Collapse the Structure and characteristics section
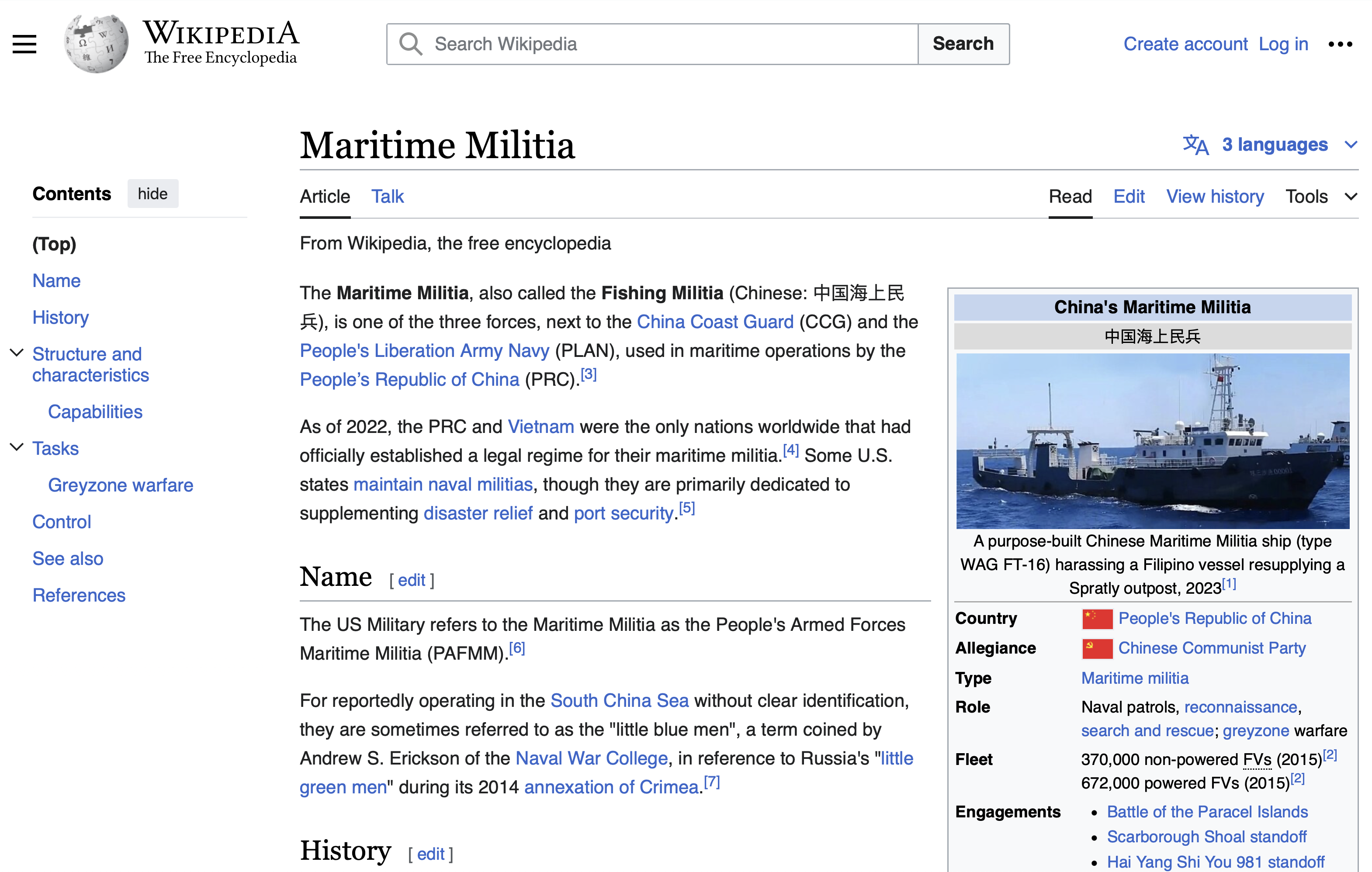This screenshot has width=1372, height=872. [x=17, y=353]
